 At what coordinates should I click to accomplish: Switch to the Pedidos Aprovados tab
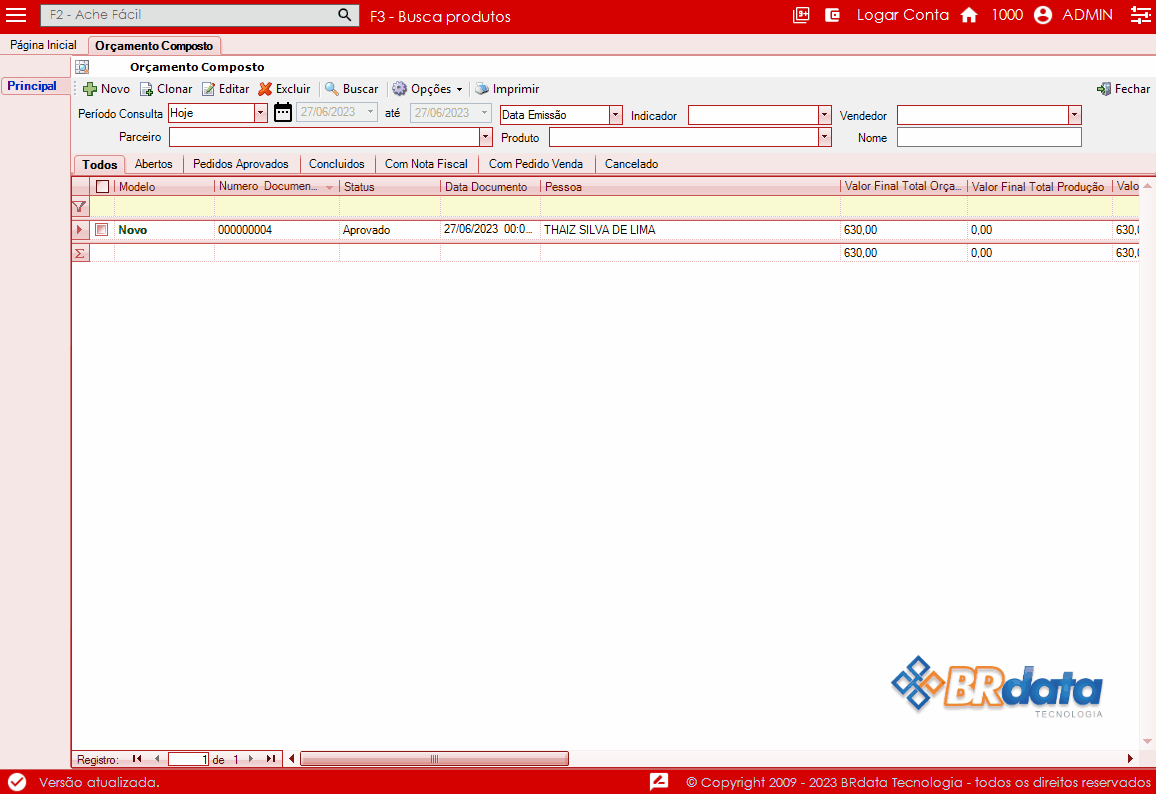click(x=240, y=164)
